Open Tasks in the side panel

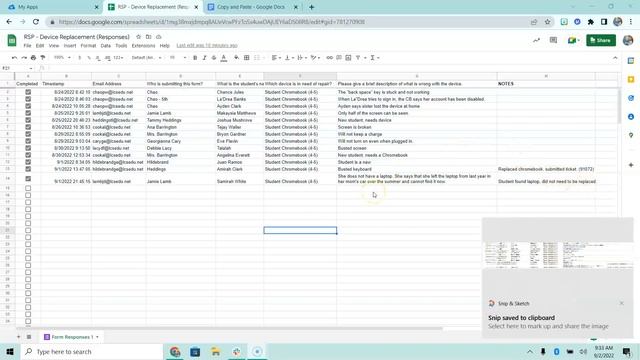click(631, 98)
